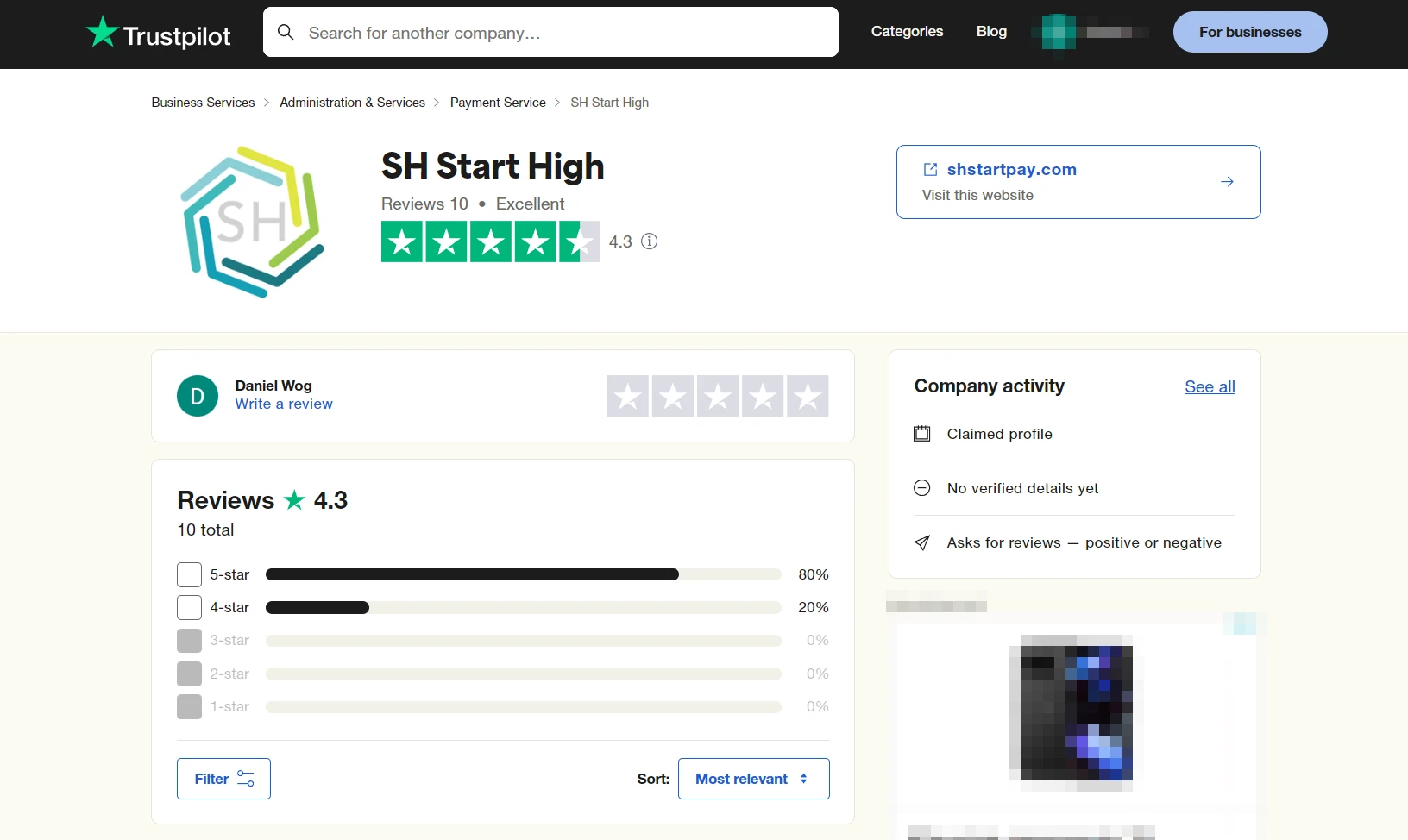This screenshot has height=840, width=1408.
Task: Open the user account menu in header
Action: coord(1091,32)
